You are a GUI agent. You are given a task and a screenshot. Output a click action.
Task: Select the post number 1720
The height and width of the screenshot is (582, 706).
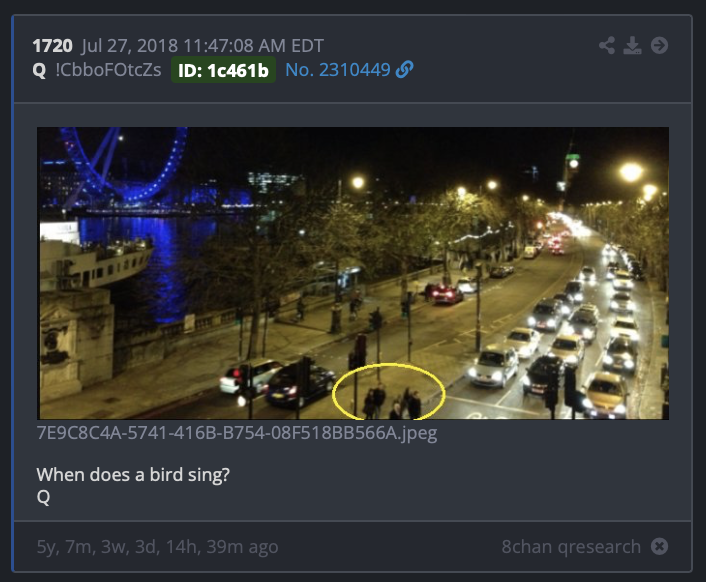52,45
